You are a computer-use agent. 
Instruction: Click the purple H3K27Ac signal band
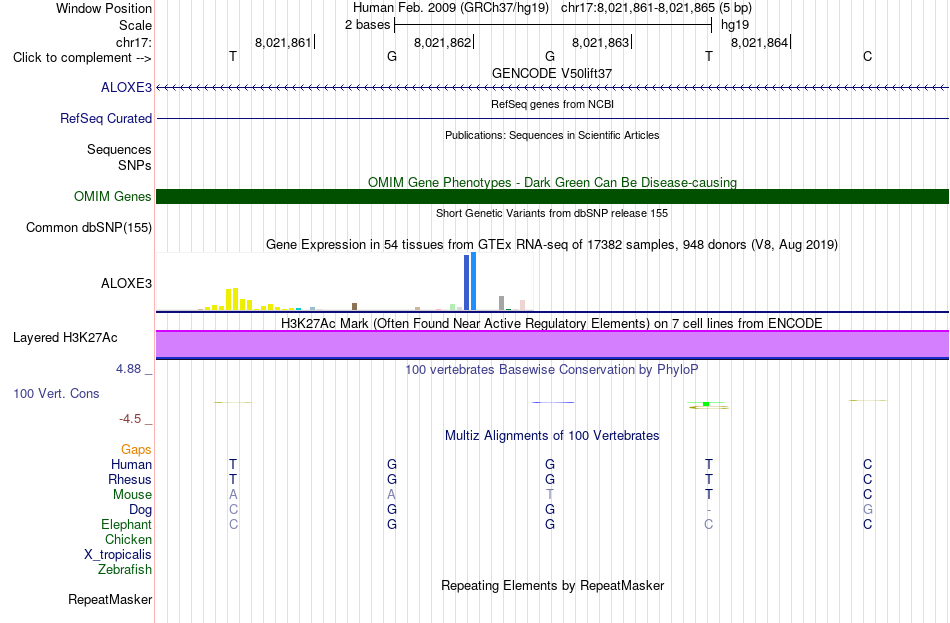click(x=552, y=344)
